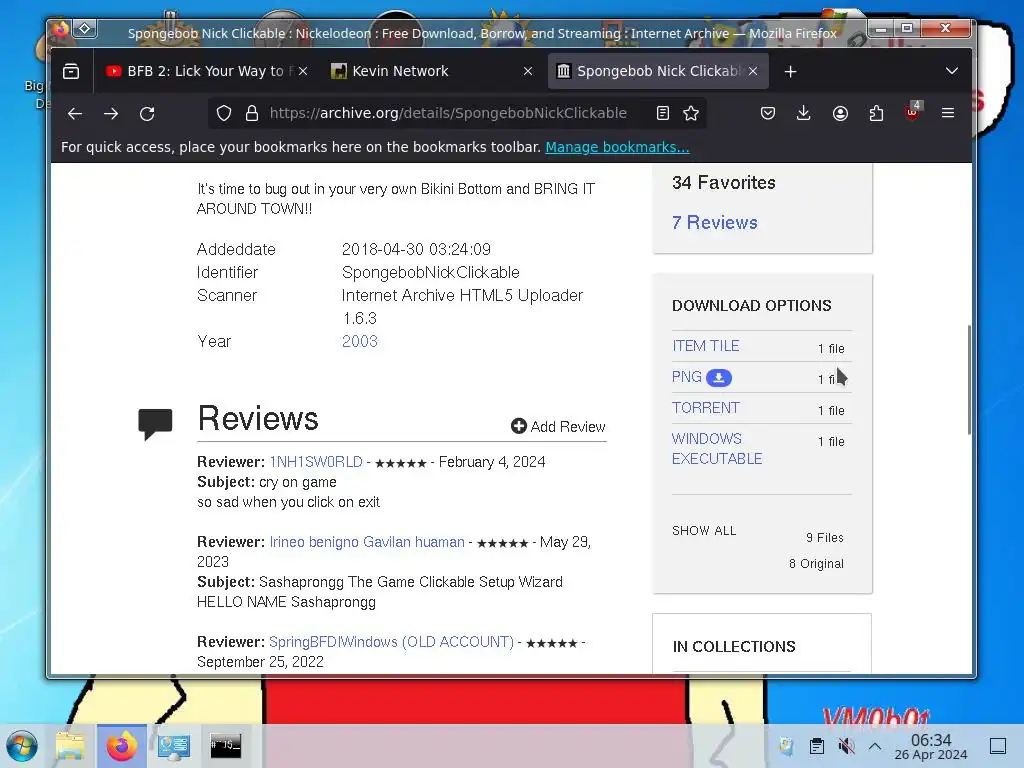Click the Manage bookmarks link
Screen dimensions: 1024x768
(x=617, y=147)
